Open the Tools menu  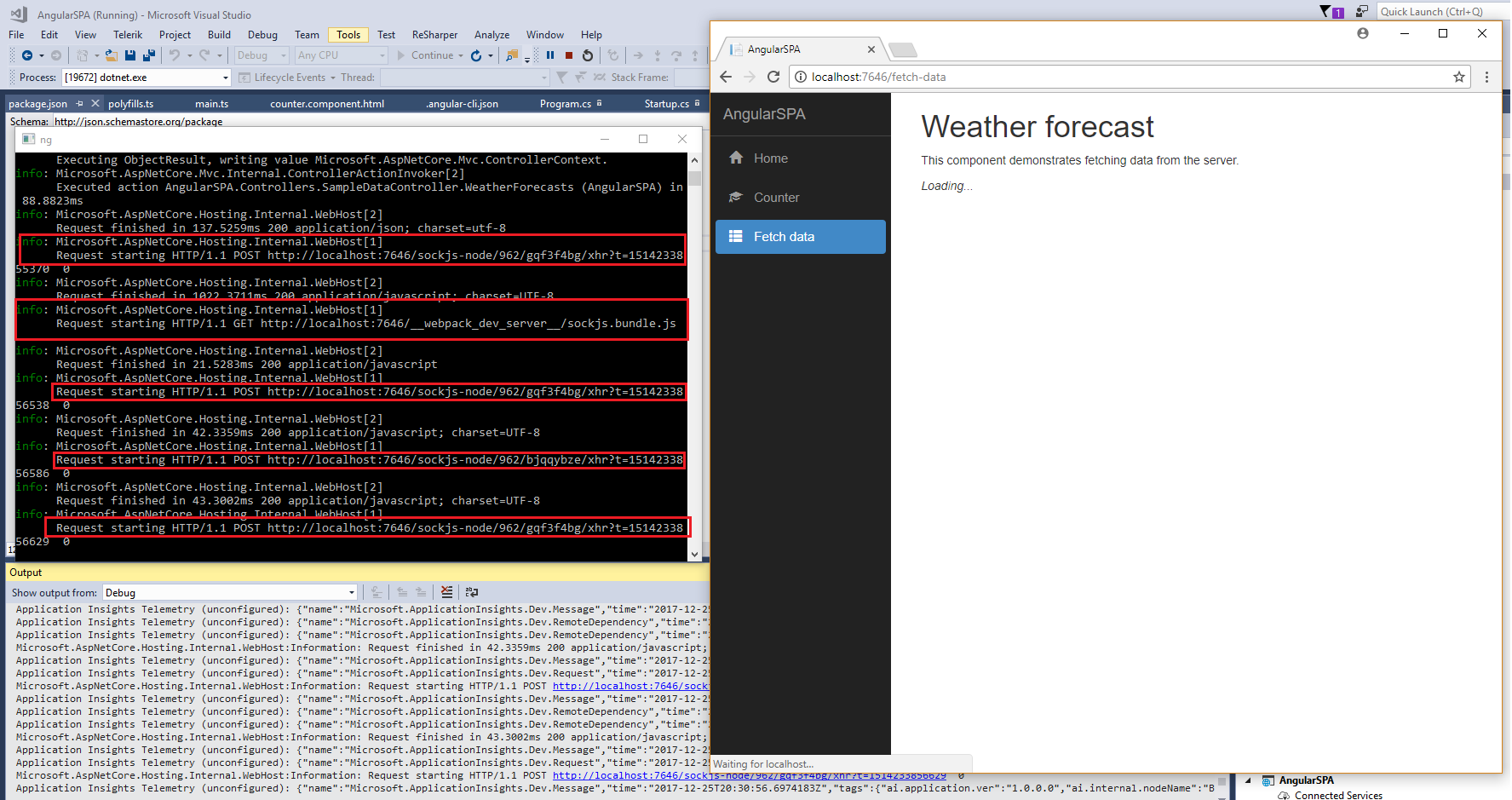pos(348,35)
